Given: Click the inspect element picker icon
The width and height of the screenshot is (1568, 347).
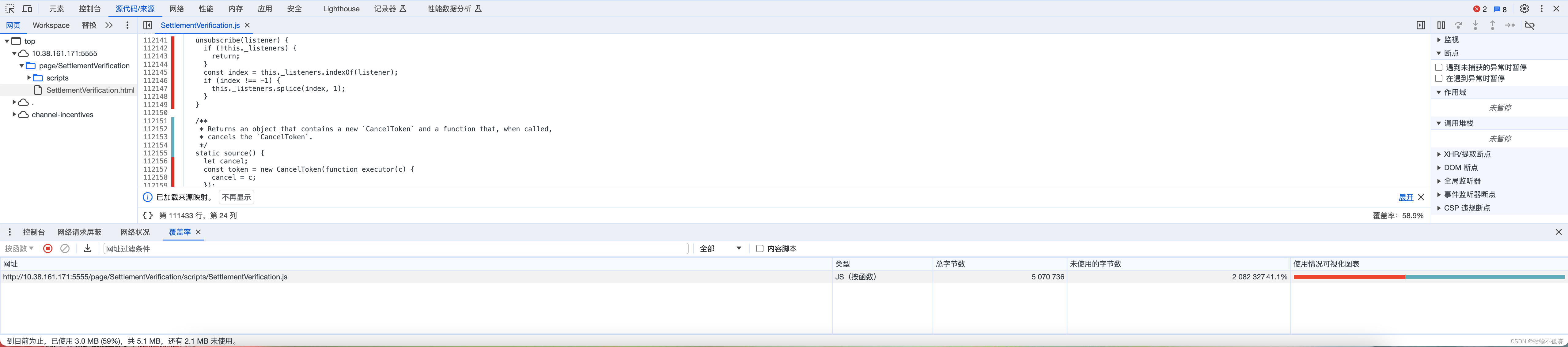Looking at the screenshot, I should click(10, 9).
